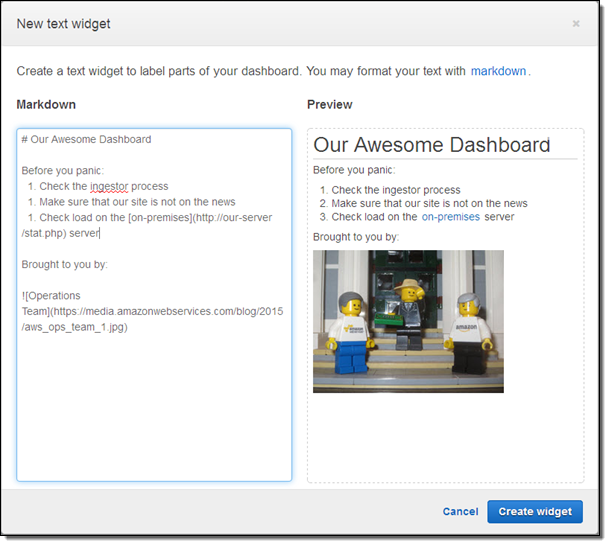Click the underlined word 'ingestor' in the editor
This screenshot has height=546, width=610.
click(x=115, y=186)
